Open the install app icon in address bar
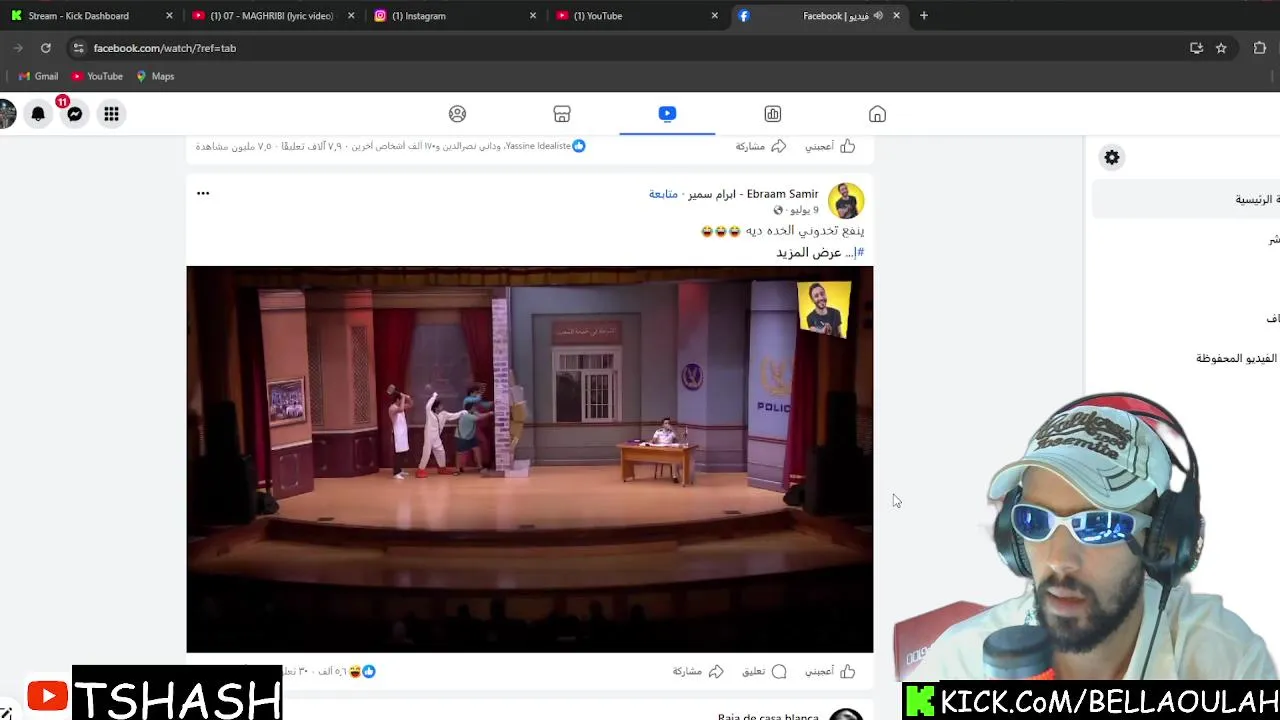 [x=1196, y=48]
